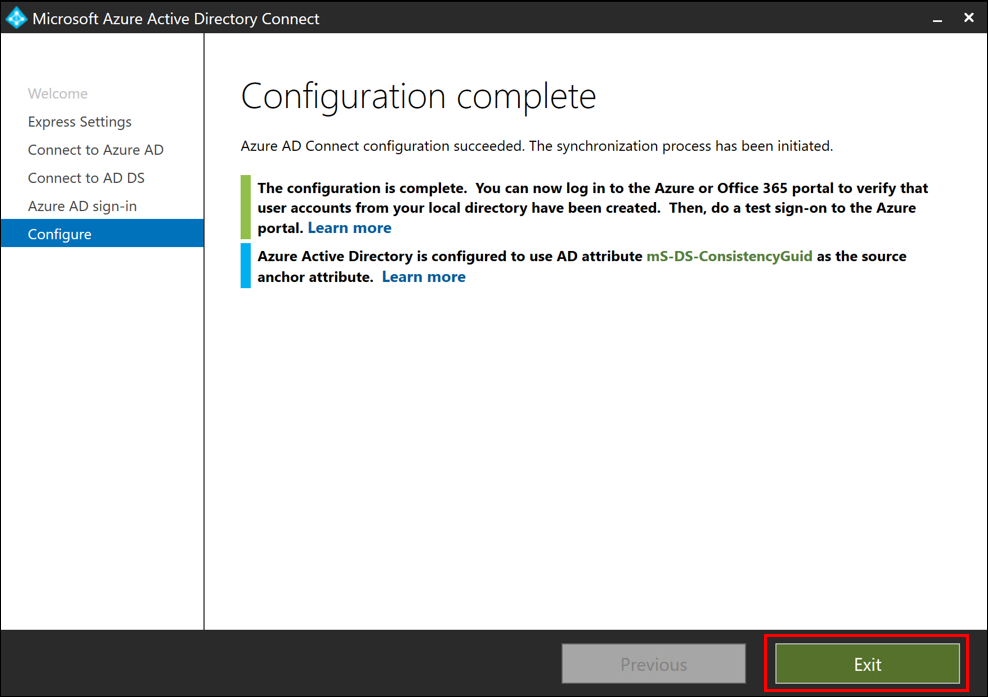This screenshot has height=697, width=988.
Task: Click the Configuration complete heading
Action: click(418, 96)
